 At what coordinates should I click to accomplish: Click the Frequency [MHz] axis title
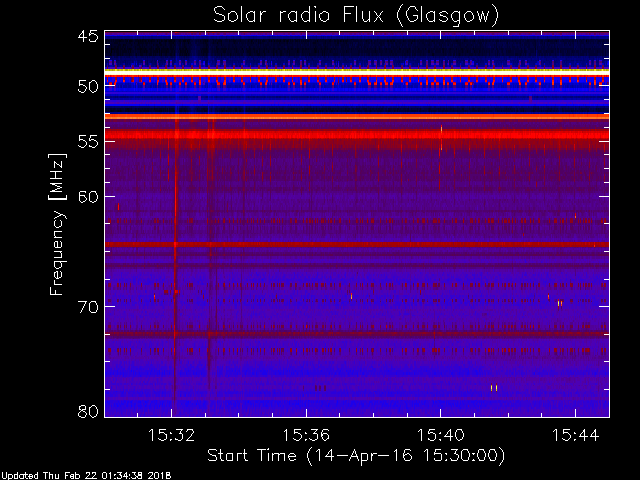tap(58, 224)
